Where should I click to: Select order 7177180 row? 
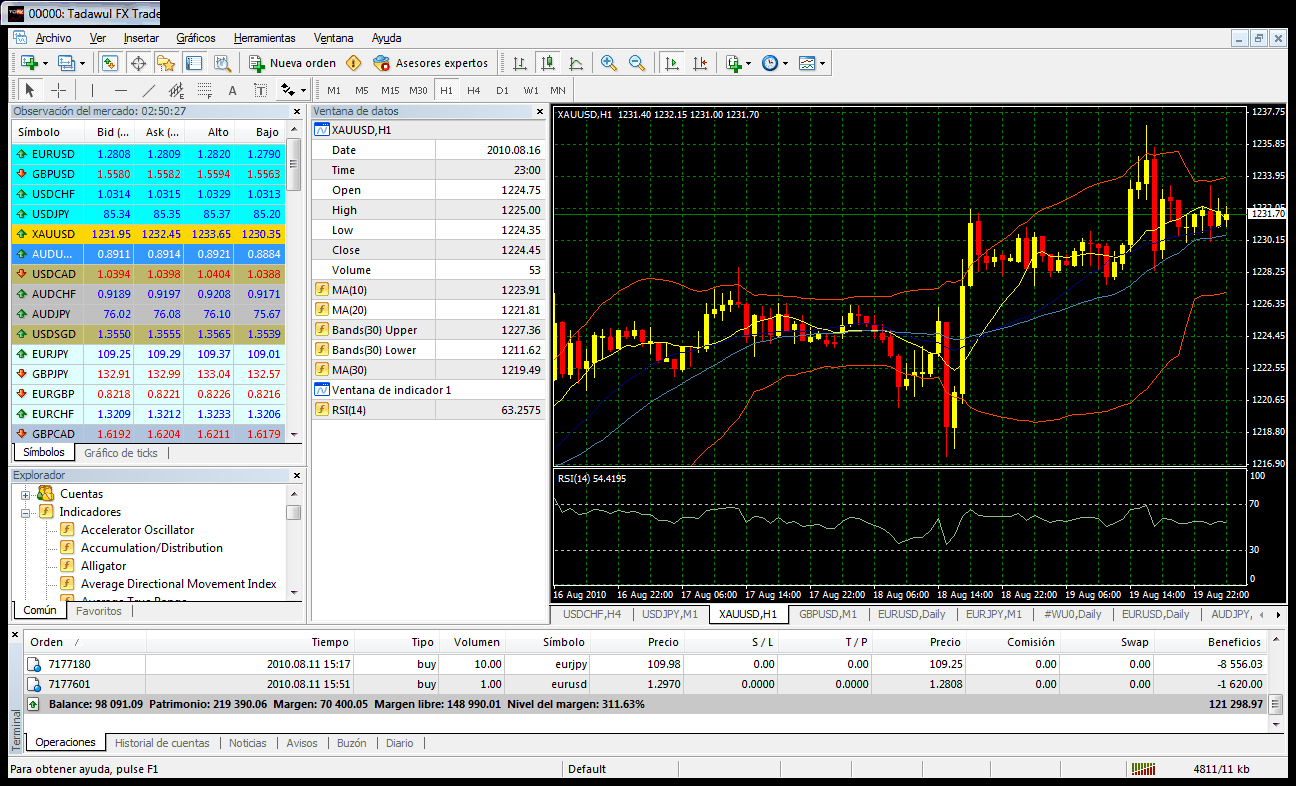(x=647, y=663)
